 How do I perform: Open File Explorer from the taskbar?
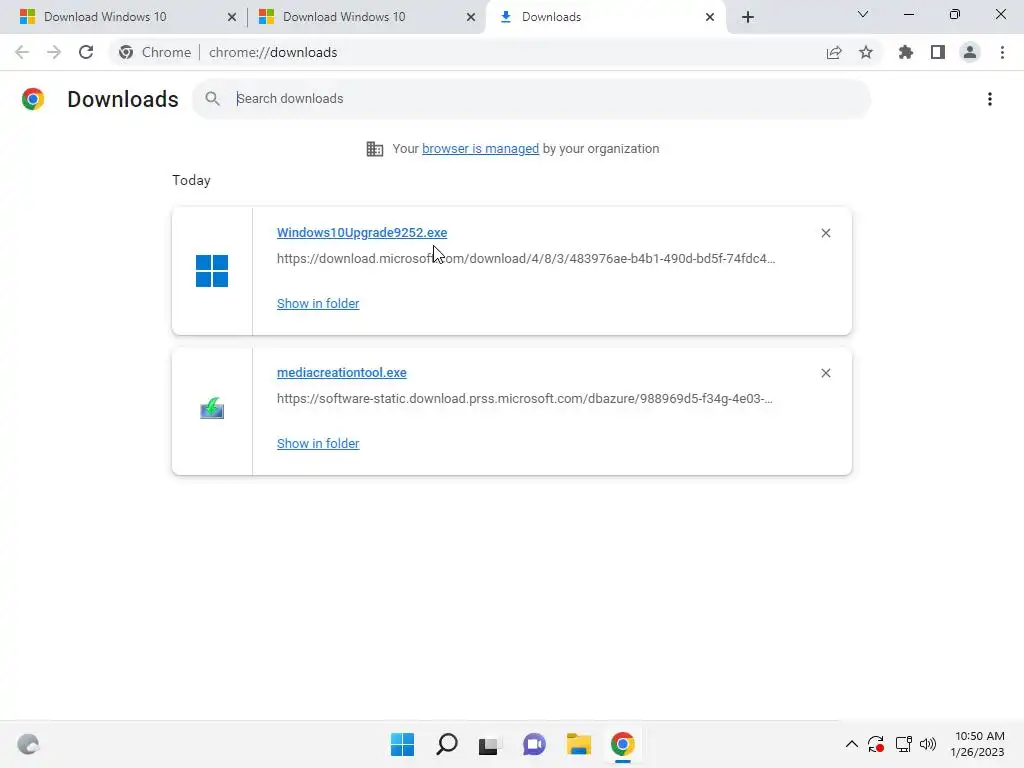[x=579, y=744]
